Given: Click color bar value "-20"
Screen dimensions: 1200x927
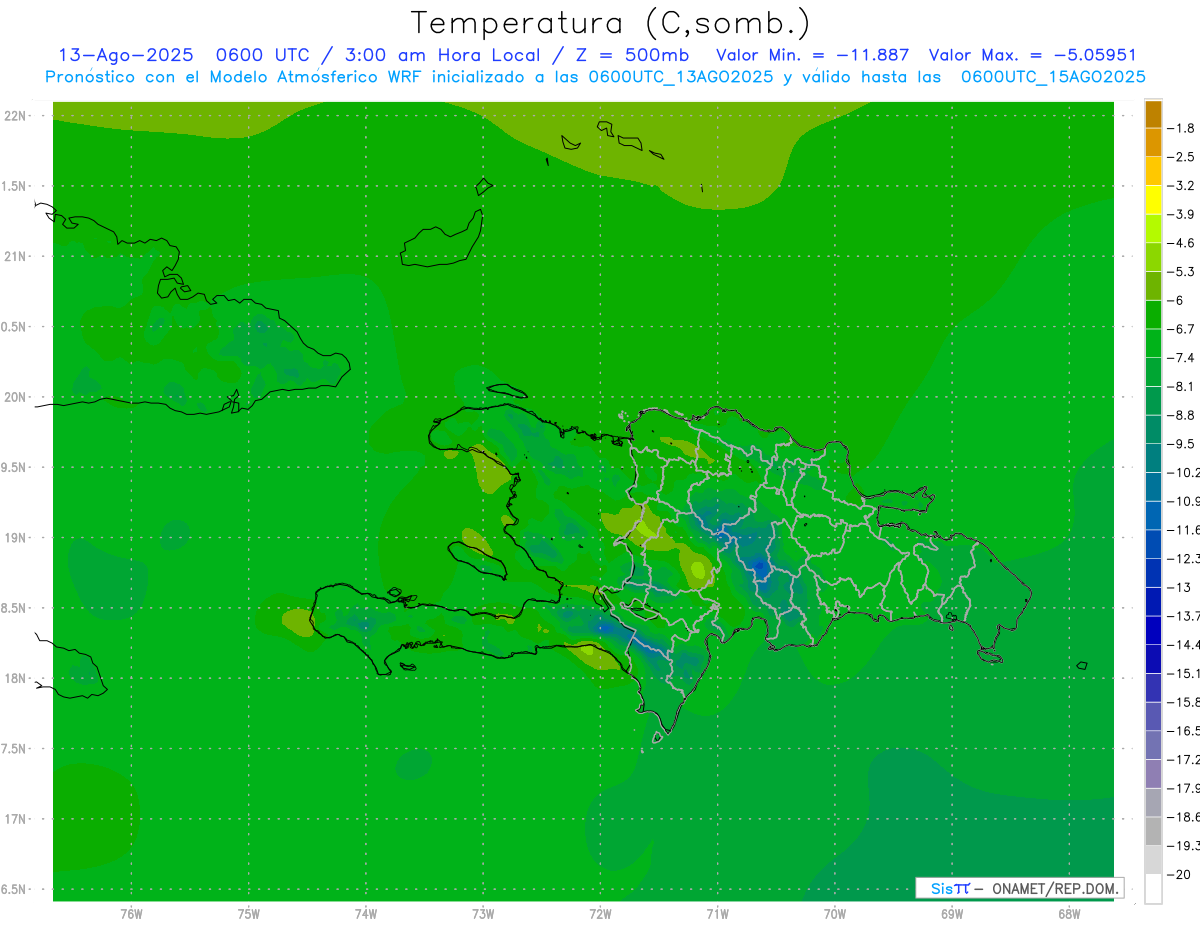Looking at the screenshot, I should point(1179,875).
